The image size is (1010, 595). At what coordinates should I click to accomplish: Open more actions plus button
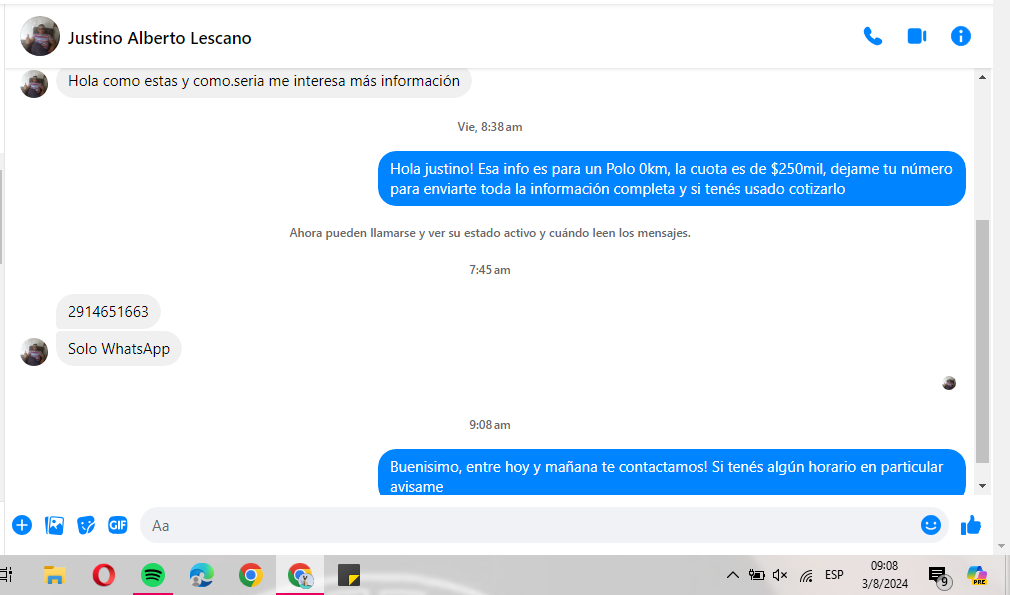[22, 525]
